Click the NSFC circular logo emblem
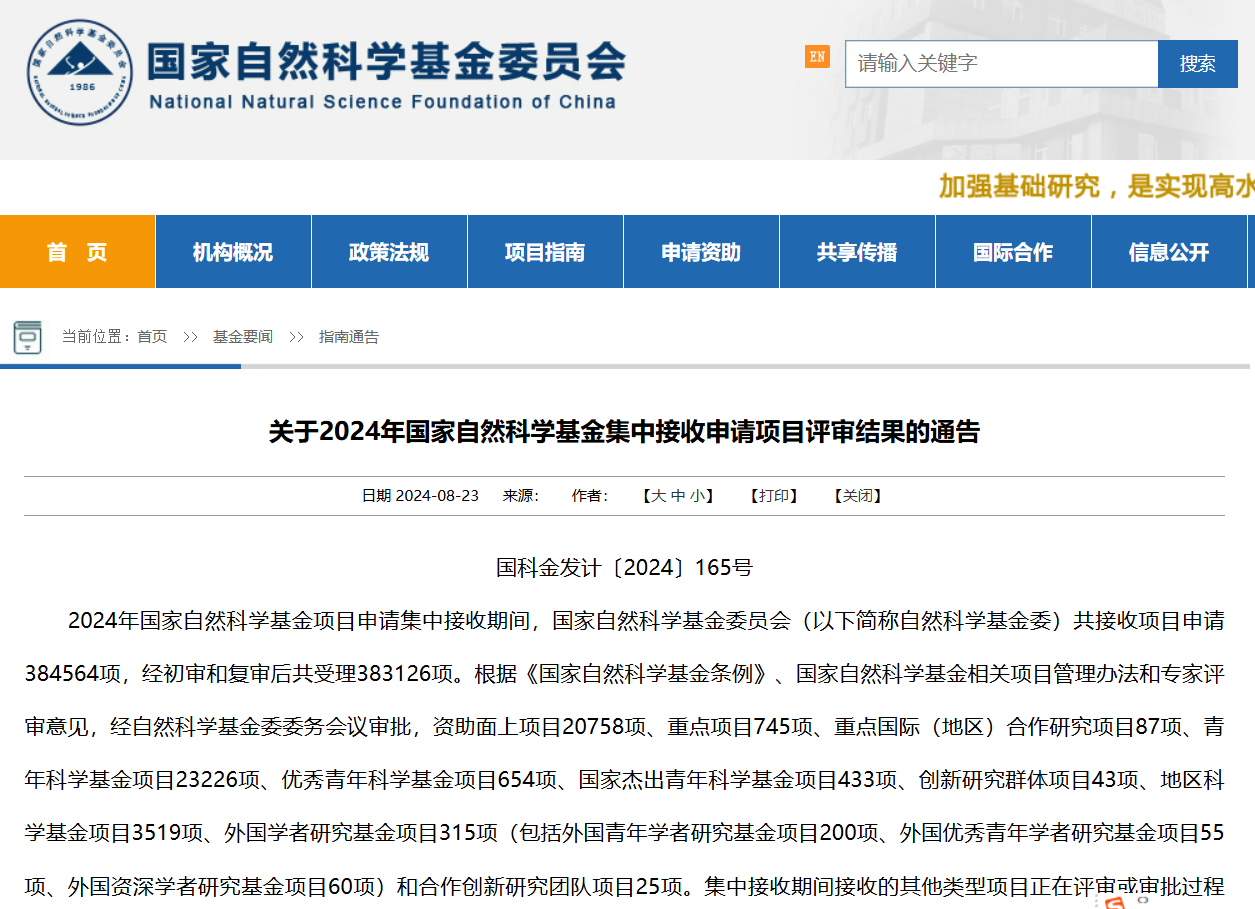 click(79, 72)
